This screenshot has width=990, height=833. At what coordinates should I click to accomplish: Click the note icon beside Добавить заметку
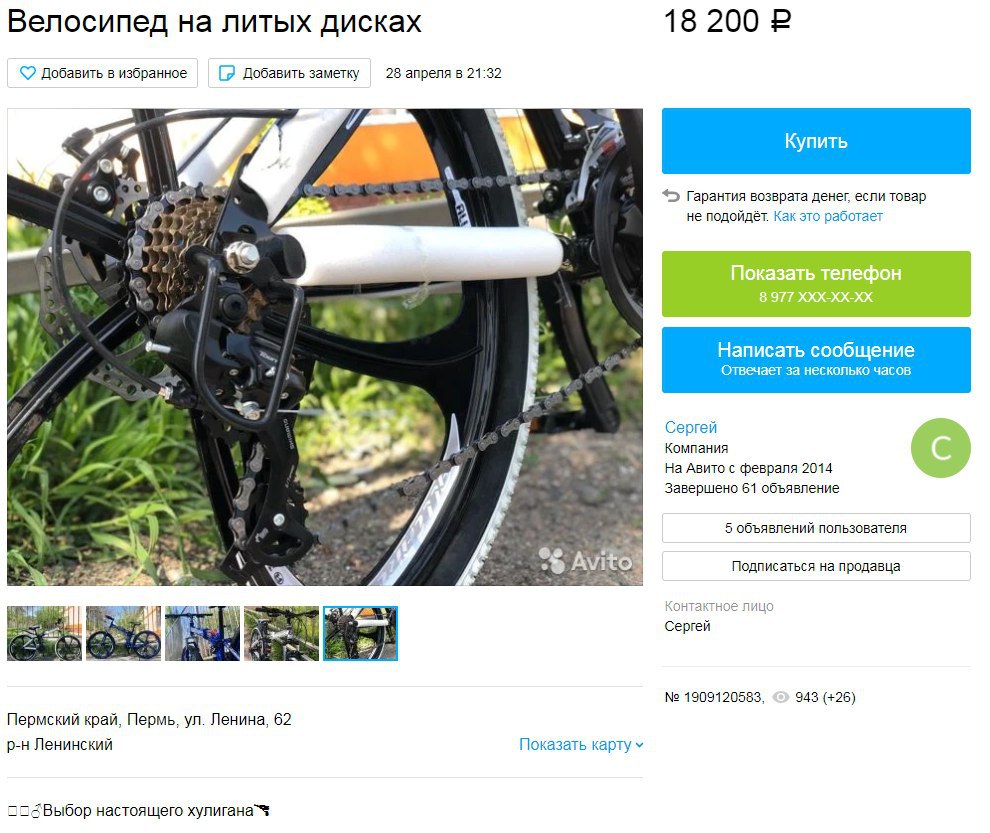pos(227,73)
